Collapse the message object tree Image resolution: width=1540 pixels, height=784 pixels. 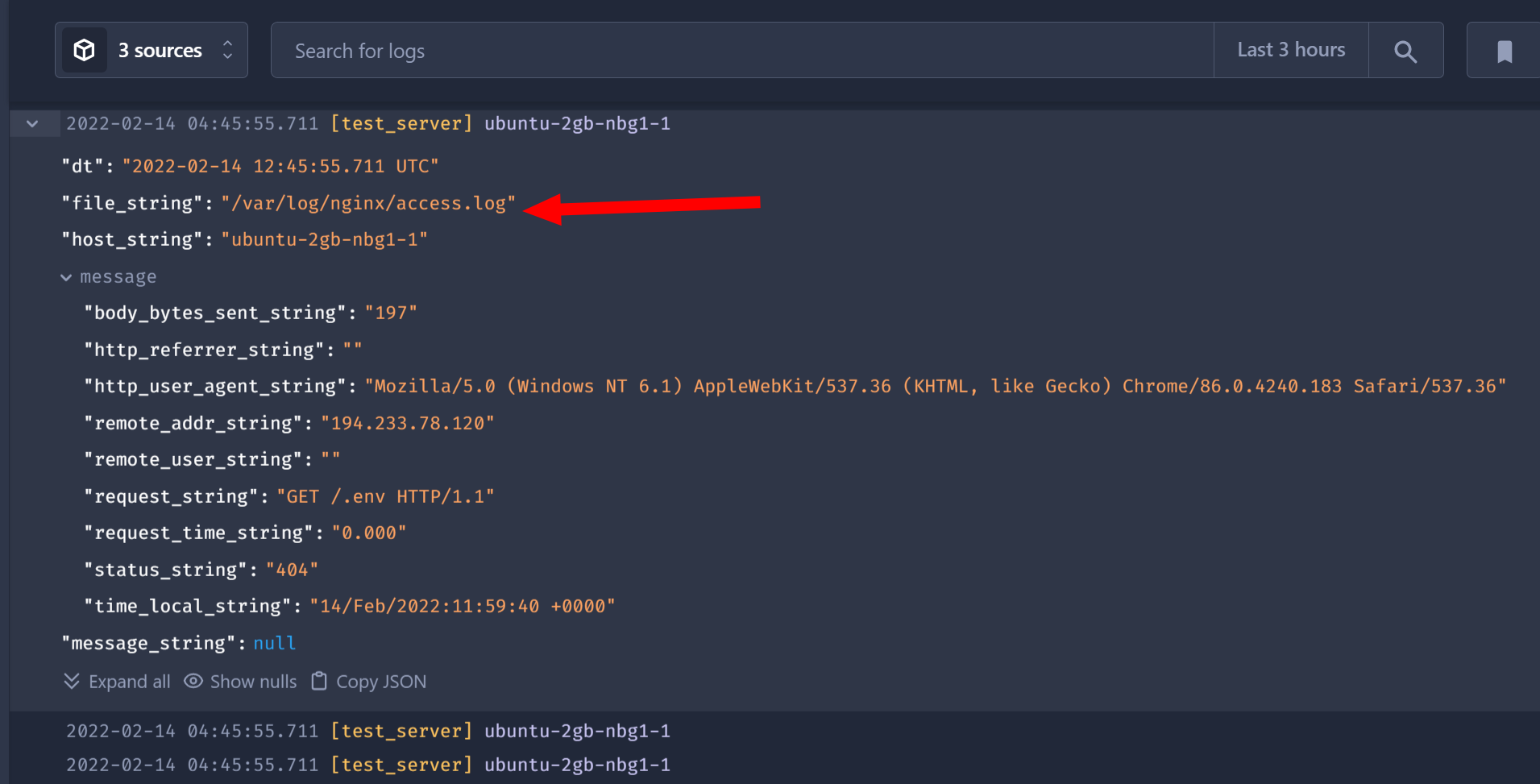click(x=66, y=276)
